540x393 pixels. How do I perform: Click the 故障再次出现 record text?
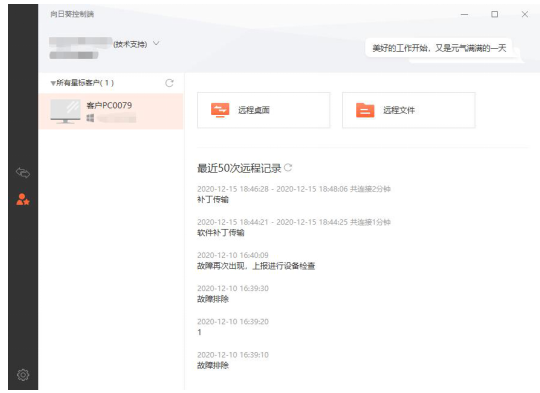tap(256, 266)
